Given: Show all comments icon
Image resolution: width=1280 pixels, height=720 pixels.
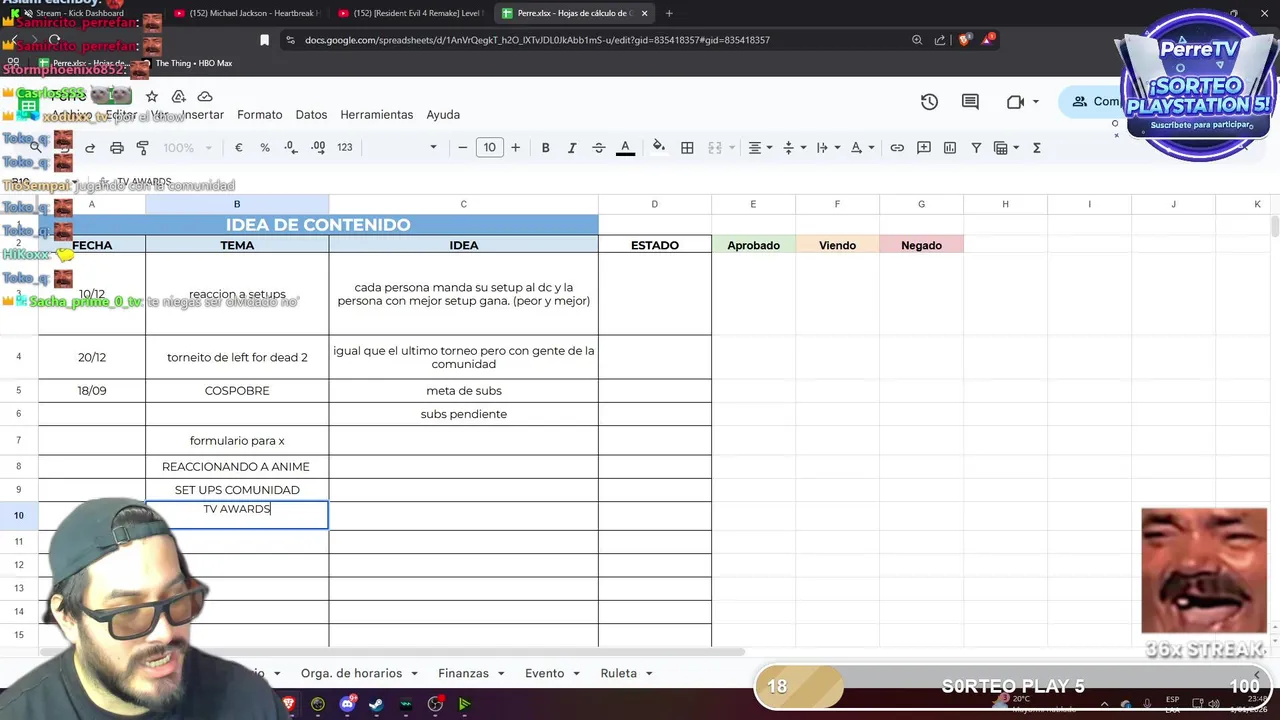Looking at the screenshot, I should click(970, 102).
